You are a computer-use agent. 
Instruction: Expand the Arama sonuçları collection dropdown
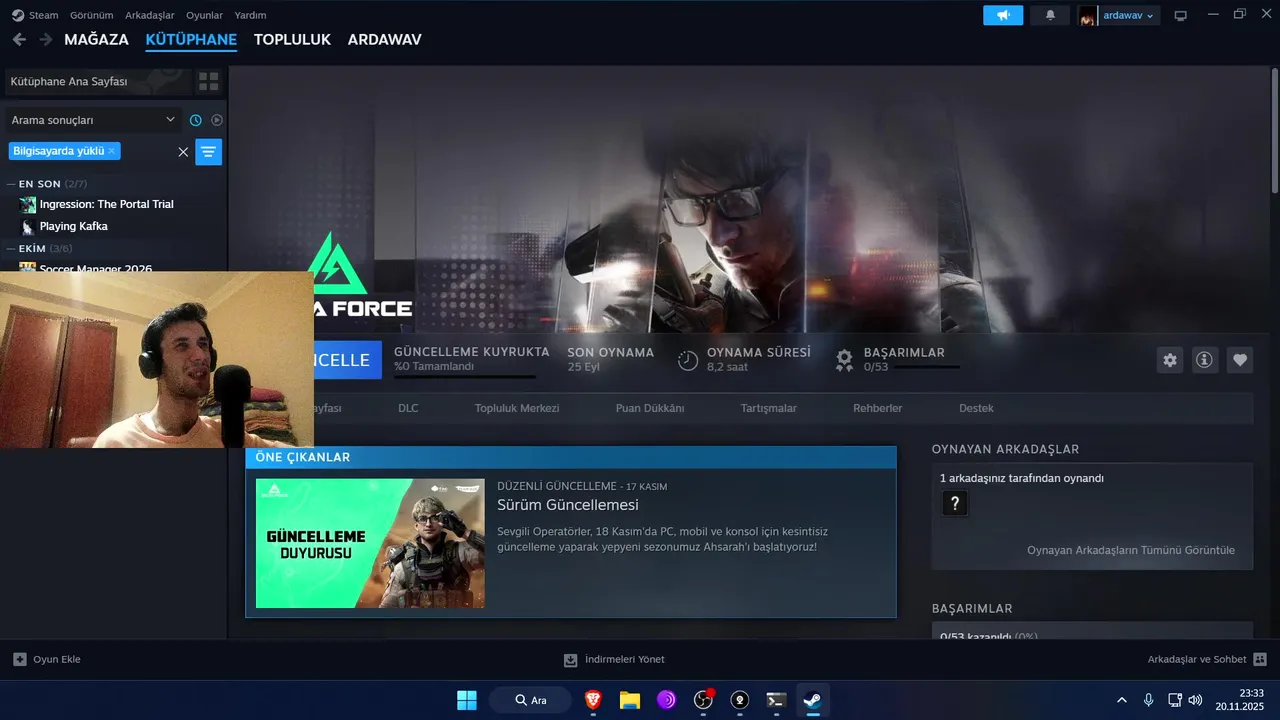coord(93,120)
